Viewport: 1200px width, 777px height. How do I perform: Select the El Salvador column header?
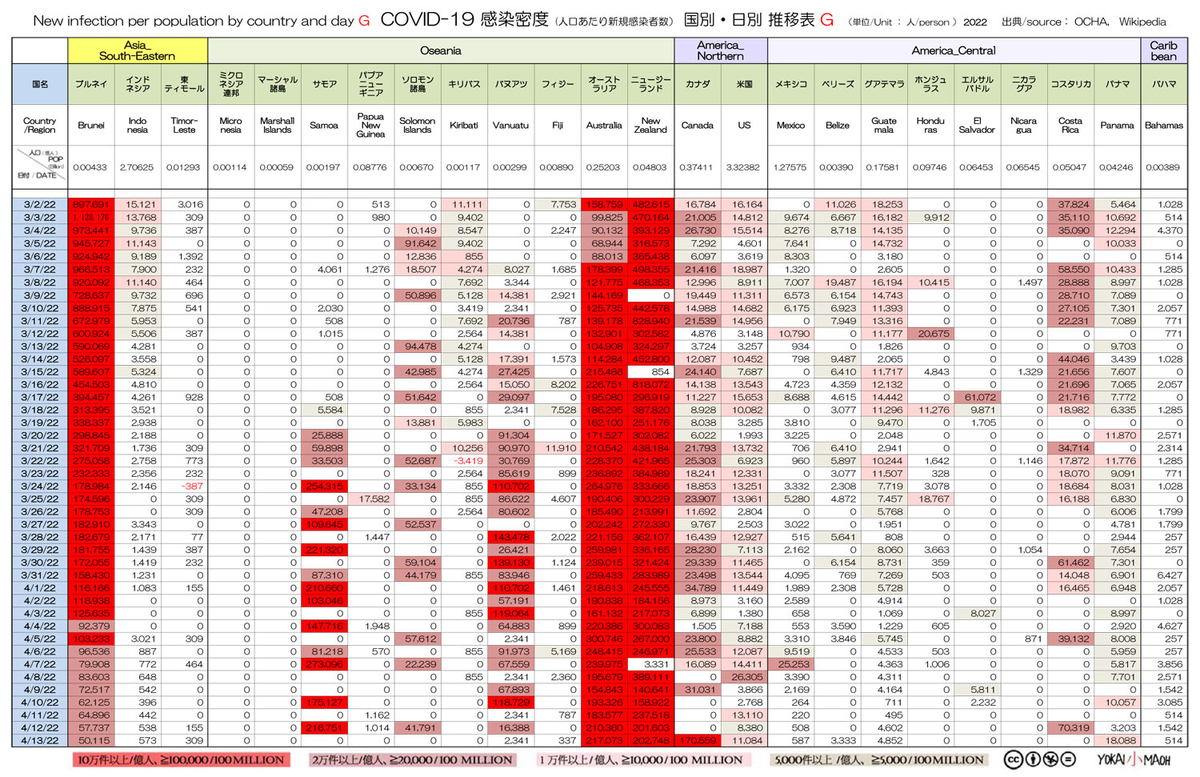point(978,127)
